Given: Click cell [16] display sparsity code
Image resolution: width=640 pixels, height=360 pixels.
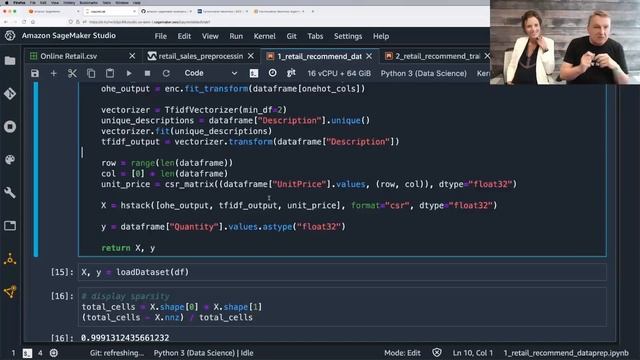Looking at the screenshot, I should [x=342, y=307].
